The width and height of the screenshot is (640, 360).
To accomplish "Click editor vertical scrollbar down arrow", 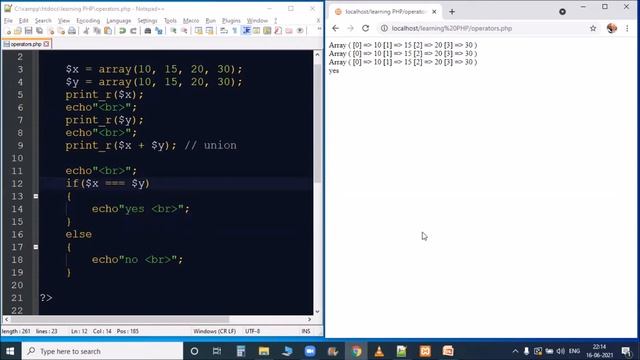I will [318, 311].
